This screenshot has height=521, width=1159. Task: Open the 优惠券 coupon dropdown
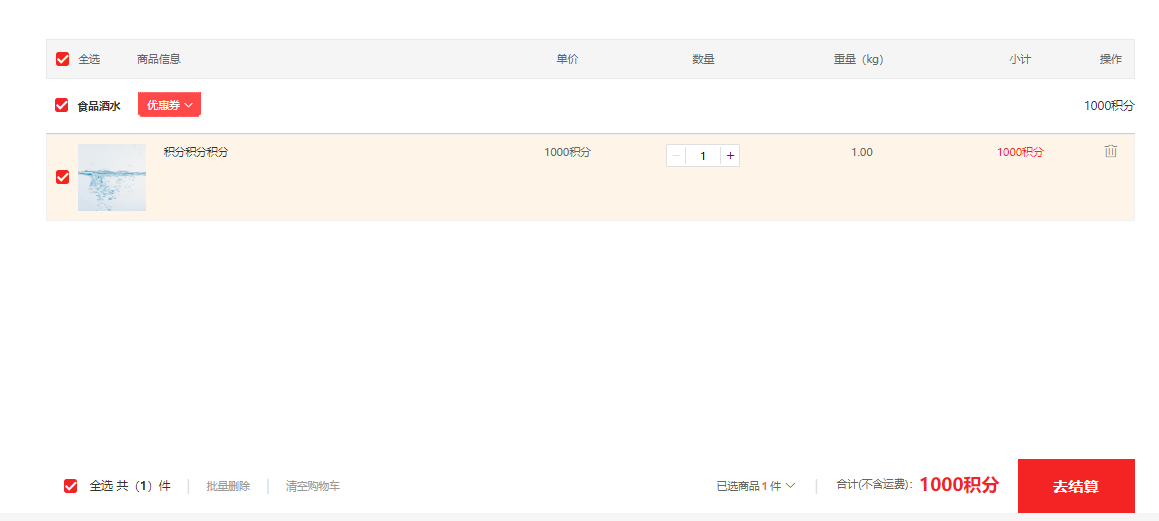point(169,105)
